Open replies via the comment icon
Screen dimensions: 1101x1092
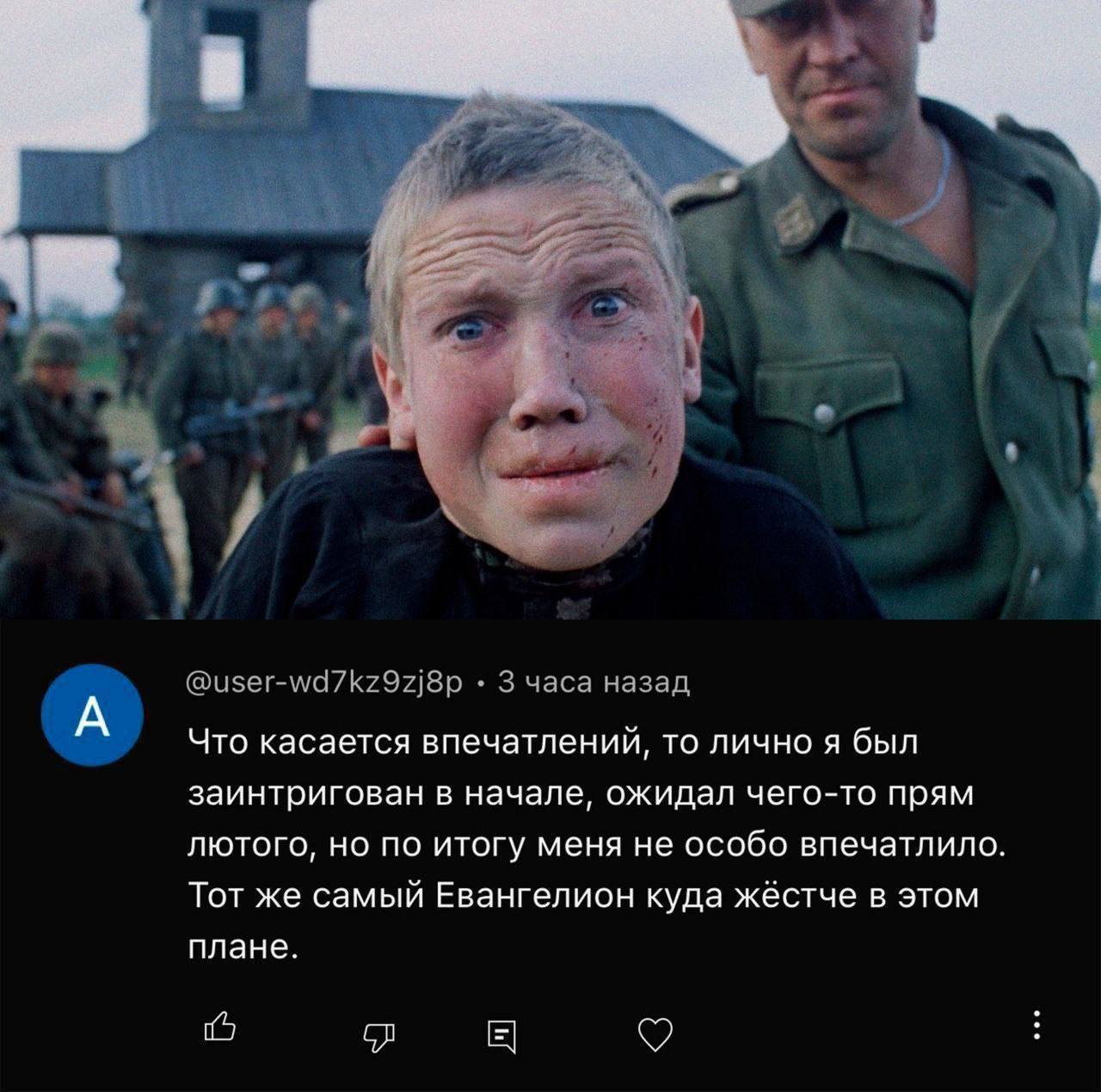(502, 1035)
